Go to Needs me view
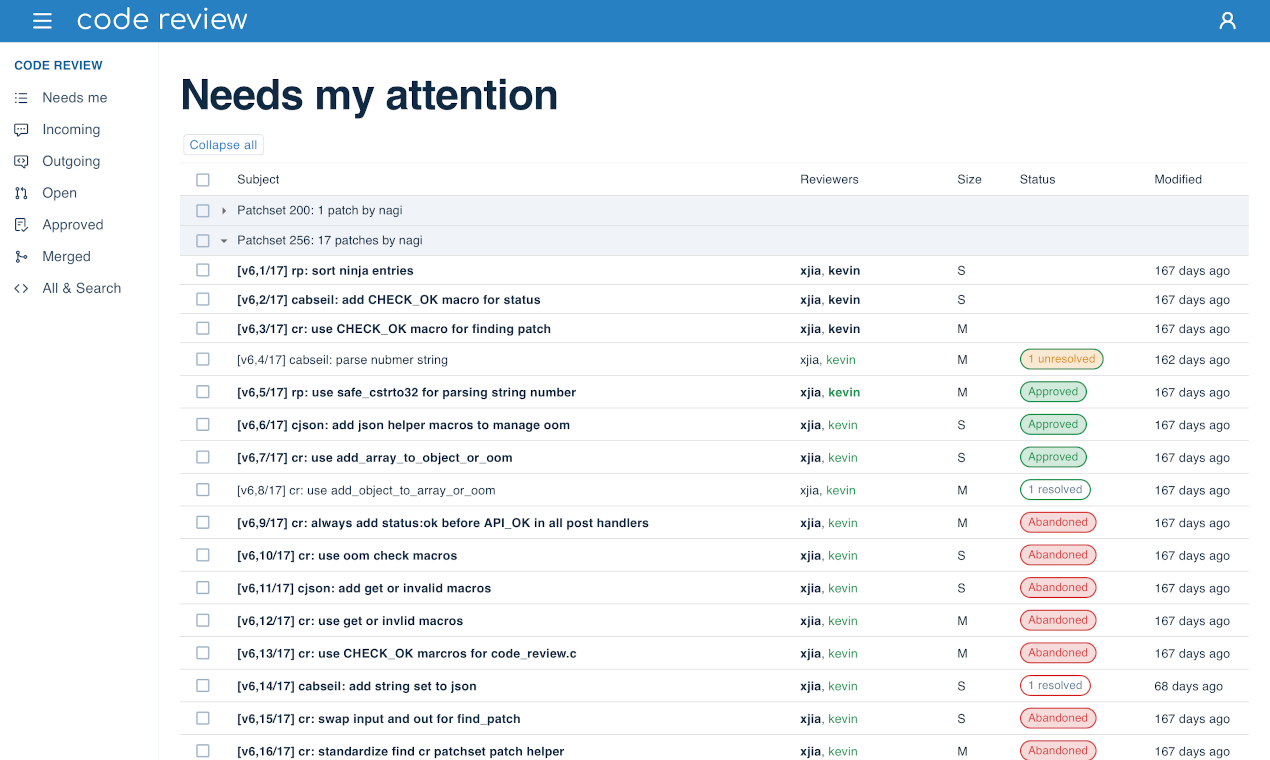 tap(75, 98)
